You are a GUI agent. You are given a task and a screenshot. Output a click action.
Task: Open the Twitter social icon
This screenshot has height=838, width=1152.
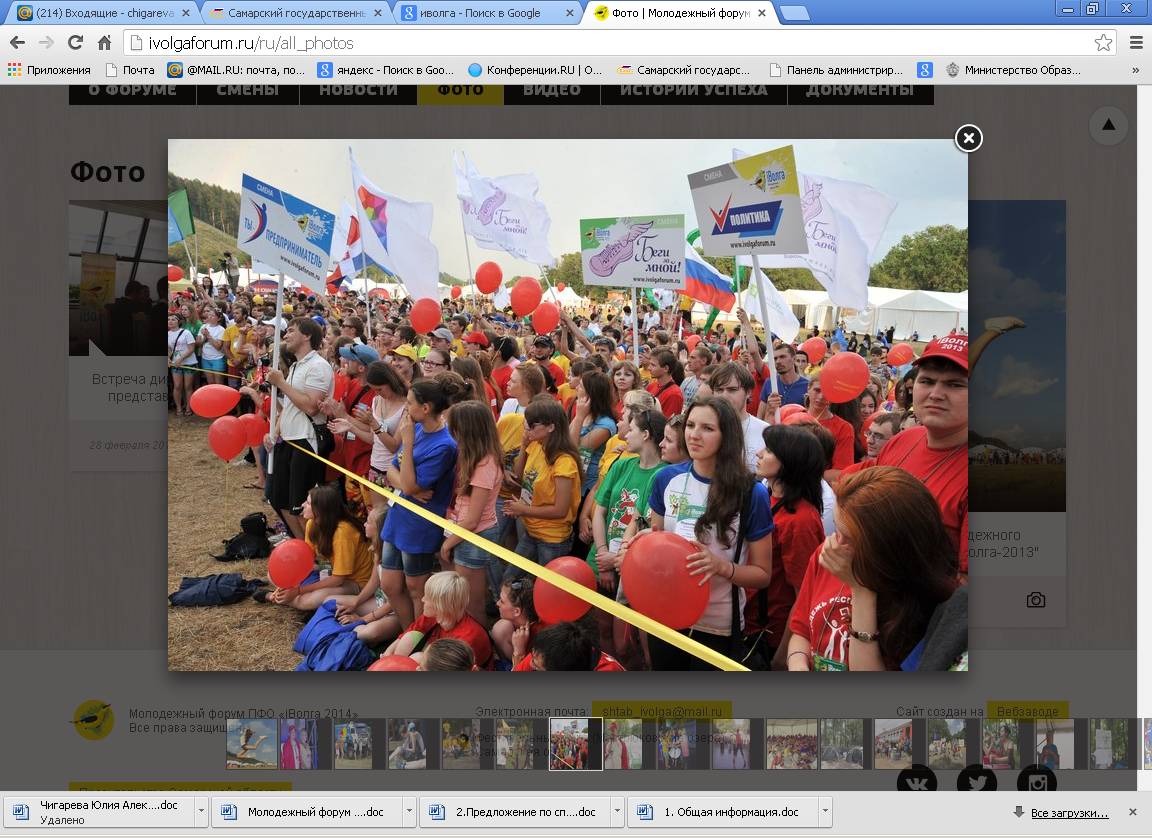tap(977, 779)
